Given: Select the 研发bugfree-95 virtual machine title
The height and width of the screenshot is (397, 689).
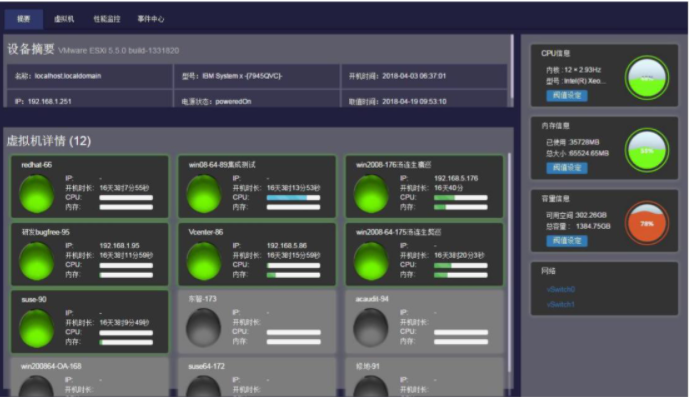Looking at the screenshot, I should [x=45, y=232].
